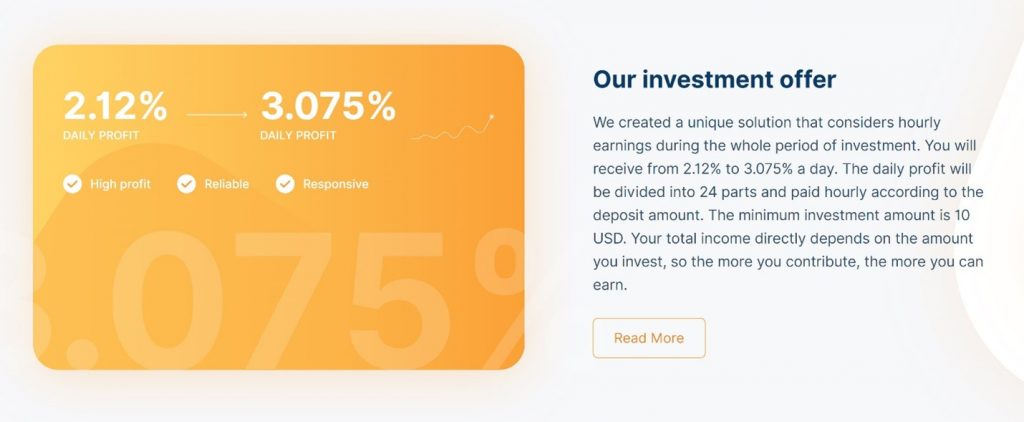Click the Reliable label

227,184
